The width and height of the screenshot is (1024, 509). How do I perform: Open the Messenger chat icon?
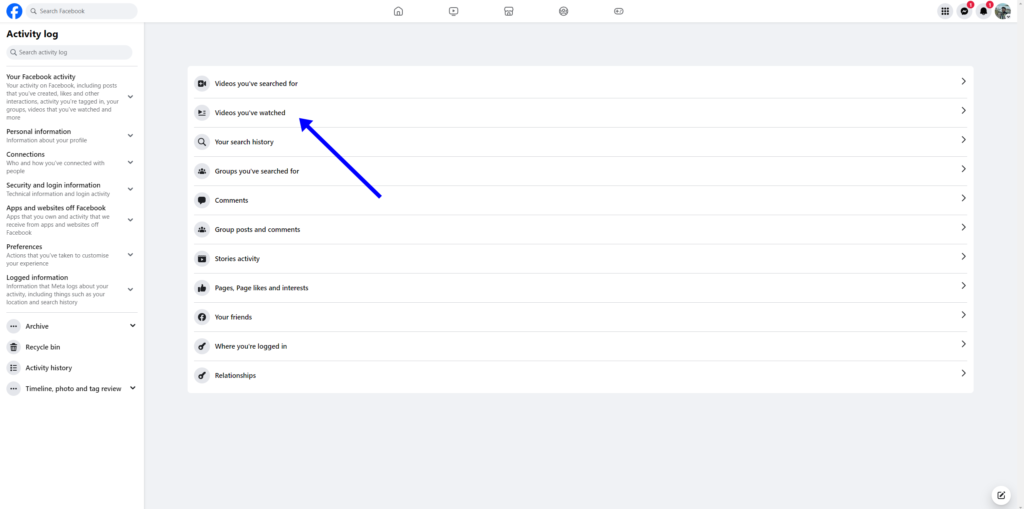click(964, 11)
